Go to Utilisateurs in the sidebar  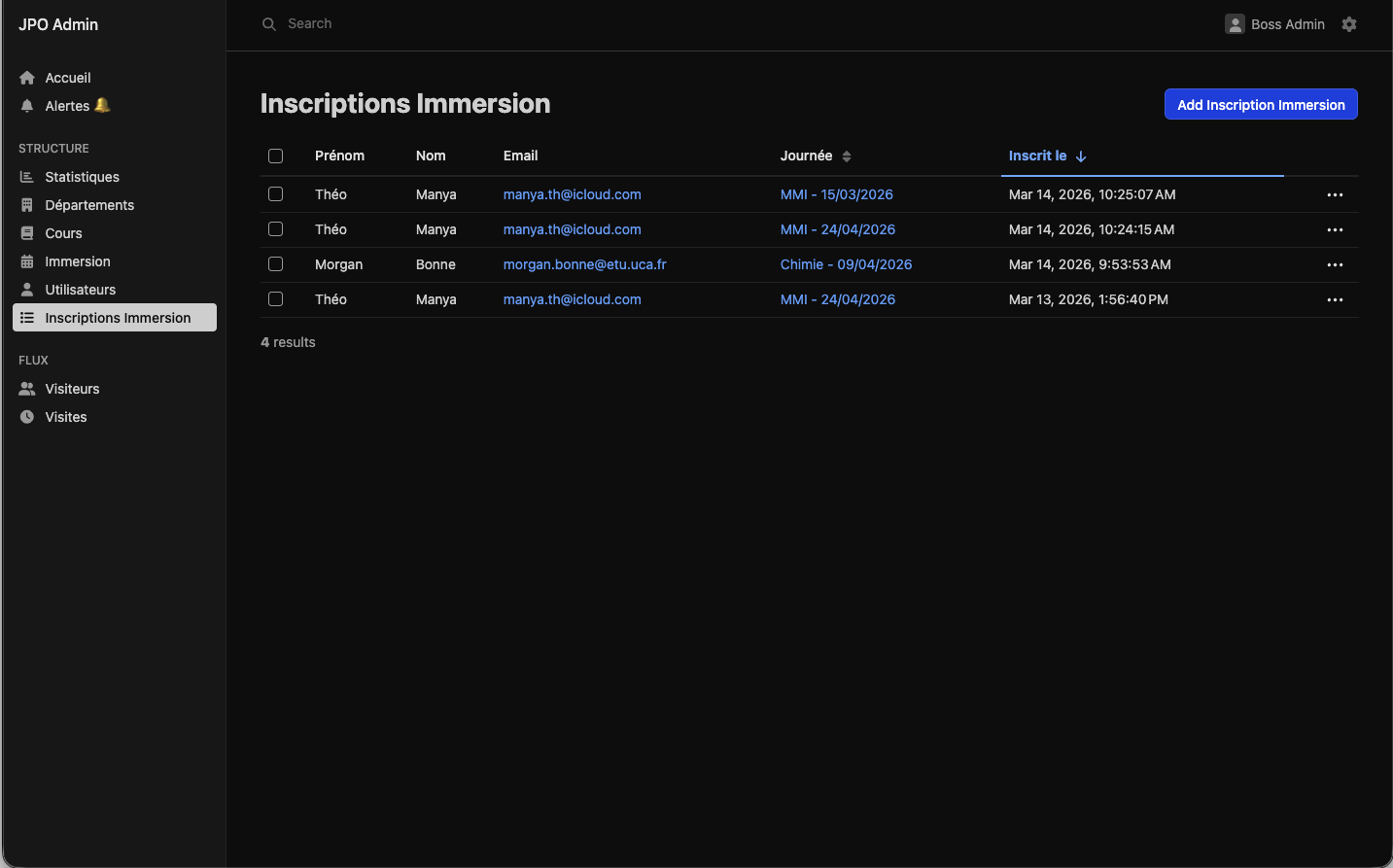[x=80, y=290]
